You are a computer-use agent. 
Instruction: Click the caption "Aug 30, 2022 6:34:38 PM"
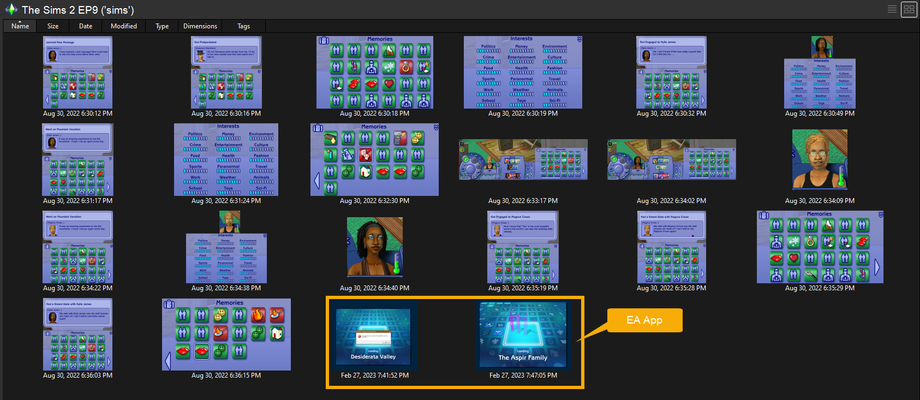point(226,288)
